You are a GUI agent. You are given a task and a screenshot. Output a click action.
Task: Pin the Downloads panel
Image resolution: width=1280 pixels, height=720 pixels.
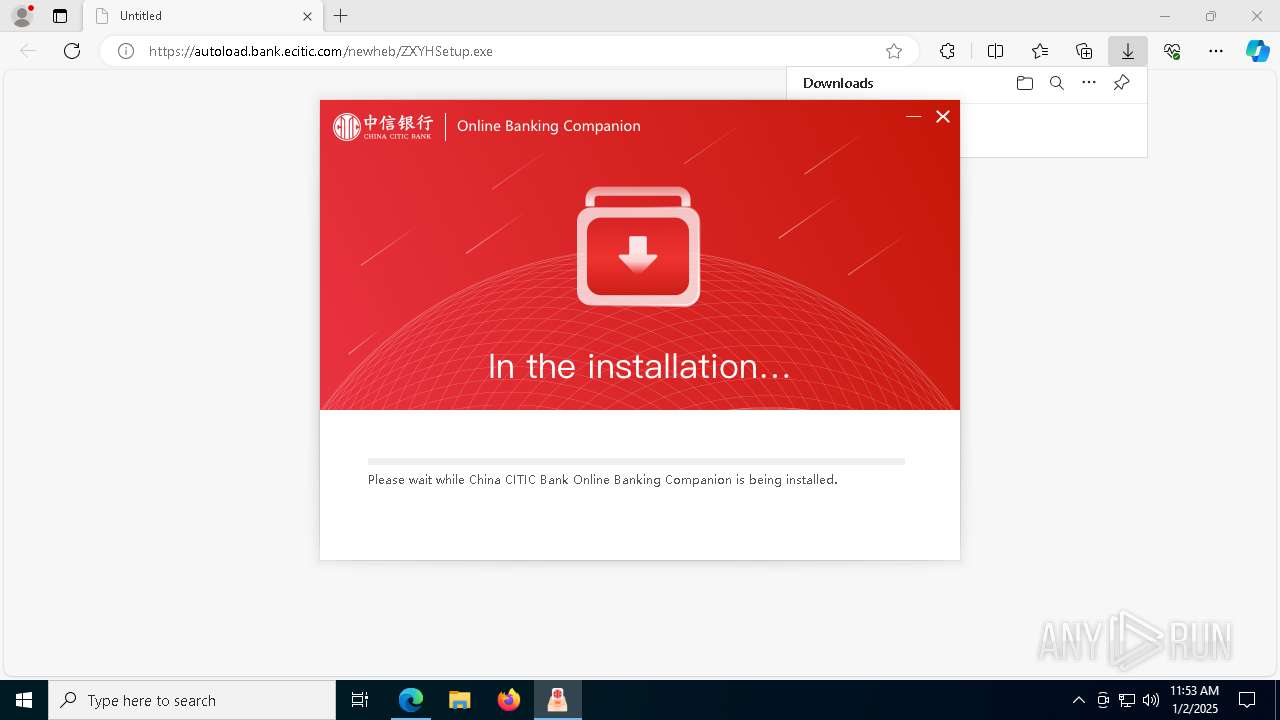click(1121, 83)
